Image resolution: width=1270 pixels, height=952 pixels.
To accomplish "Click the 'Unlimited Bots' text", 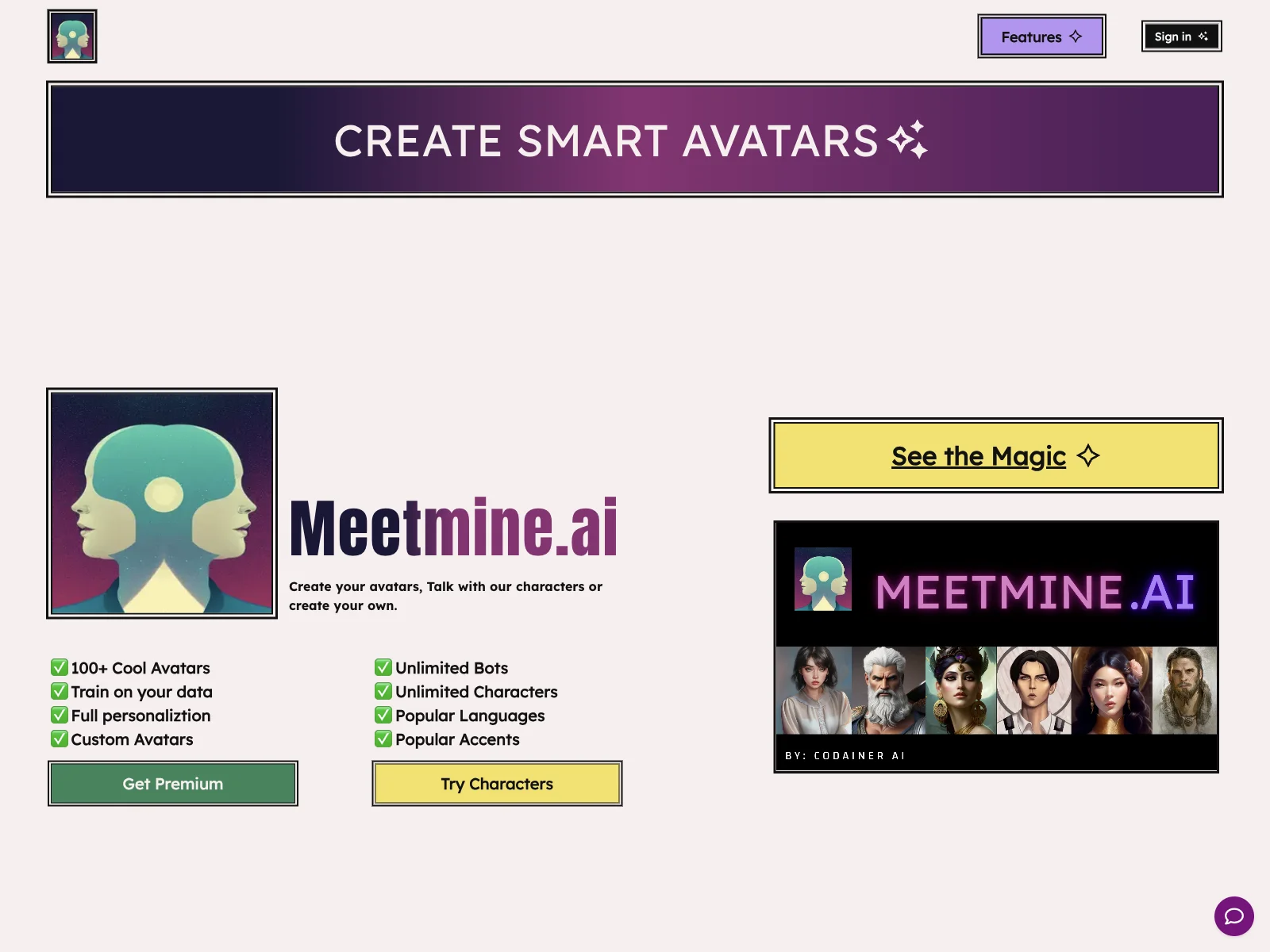I will (x=452, y=668).
